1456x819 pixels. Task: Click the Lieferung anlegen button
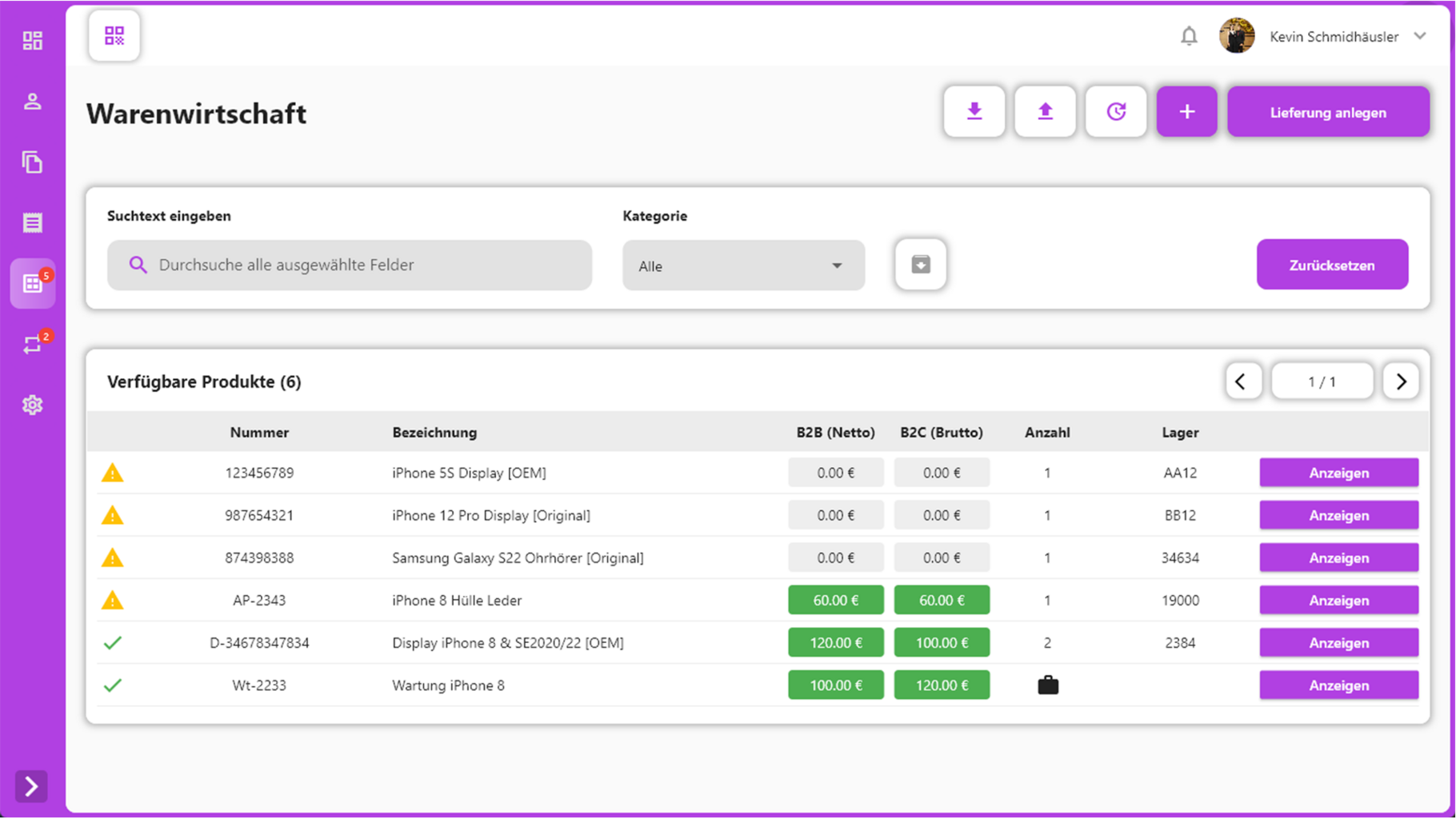1328,112
